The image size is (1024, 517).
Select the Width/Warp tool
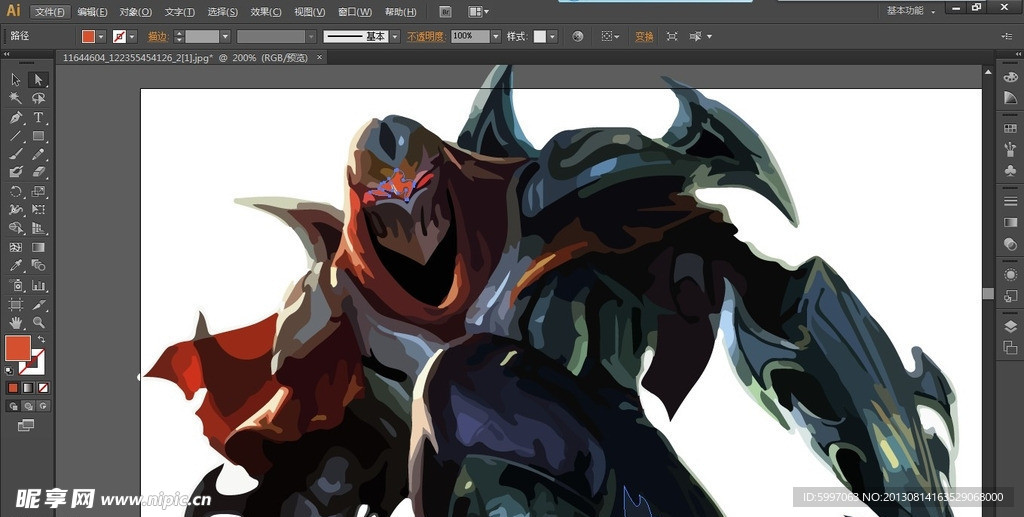click(16, 210)
